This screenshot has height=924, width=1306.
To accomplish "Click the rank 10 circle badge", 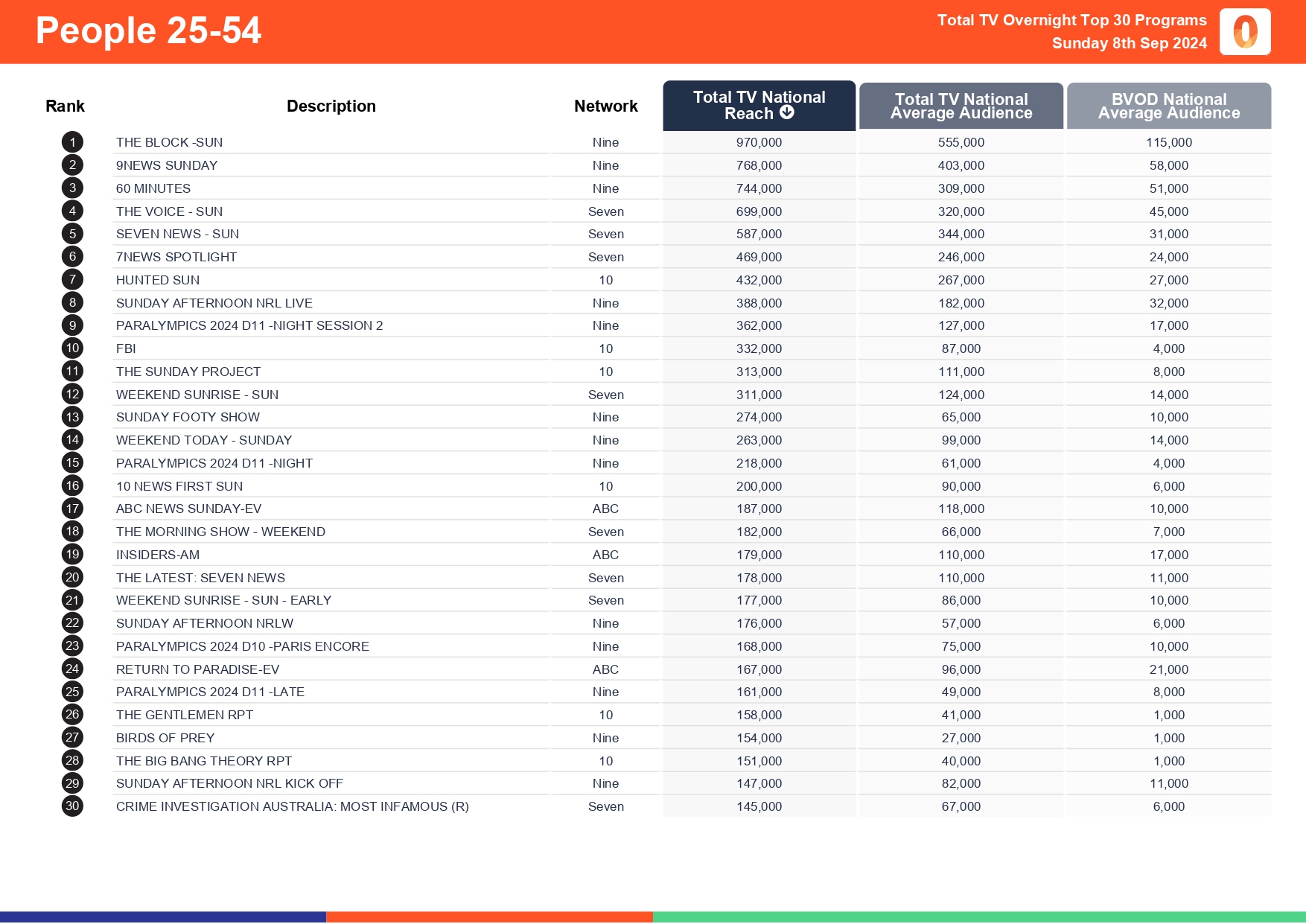I will coord(72,348).
